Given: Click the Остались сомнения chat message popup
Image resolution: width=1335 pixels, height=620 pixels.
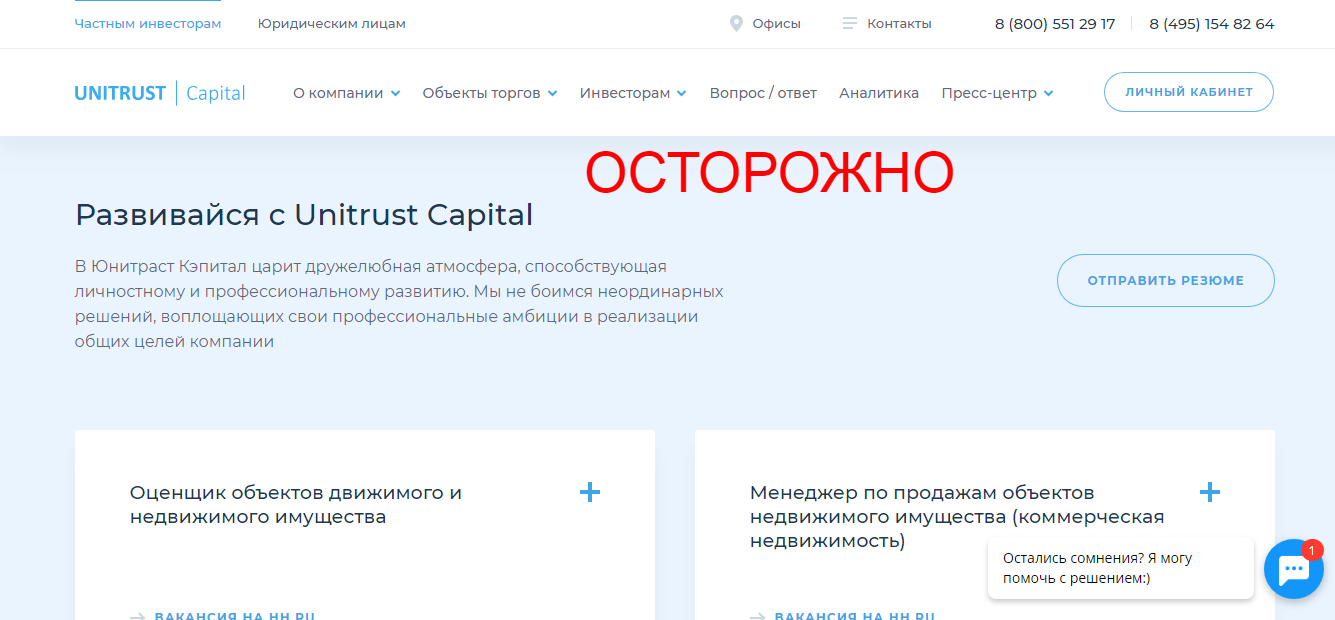Looking at the screenshot, I should coord(1121,568).
